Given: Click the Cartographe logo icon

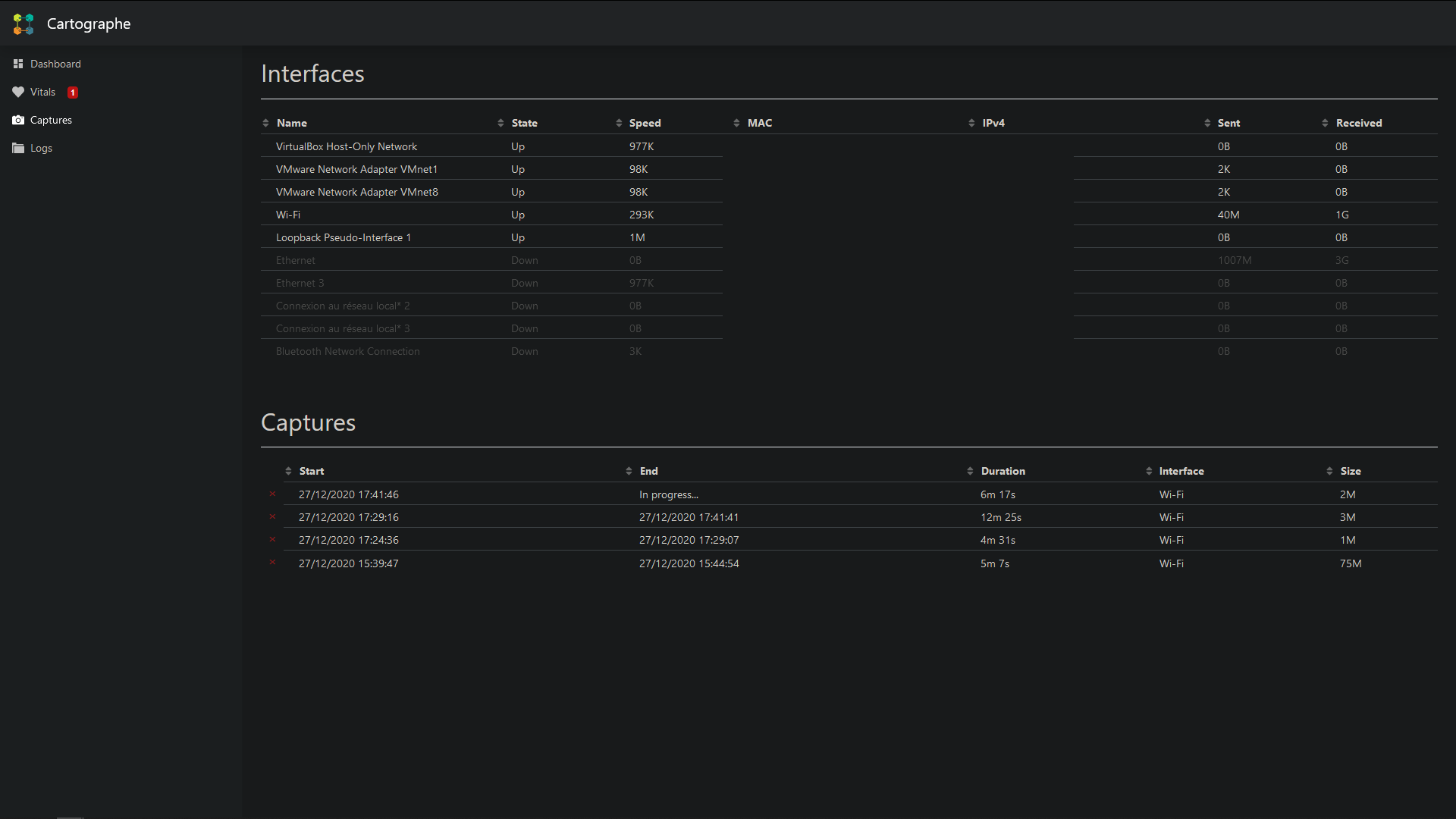Looking at the screenshot, I should pyautogui.click(x=24, y=24).
